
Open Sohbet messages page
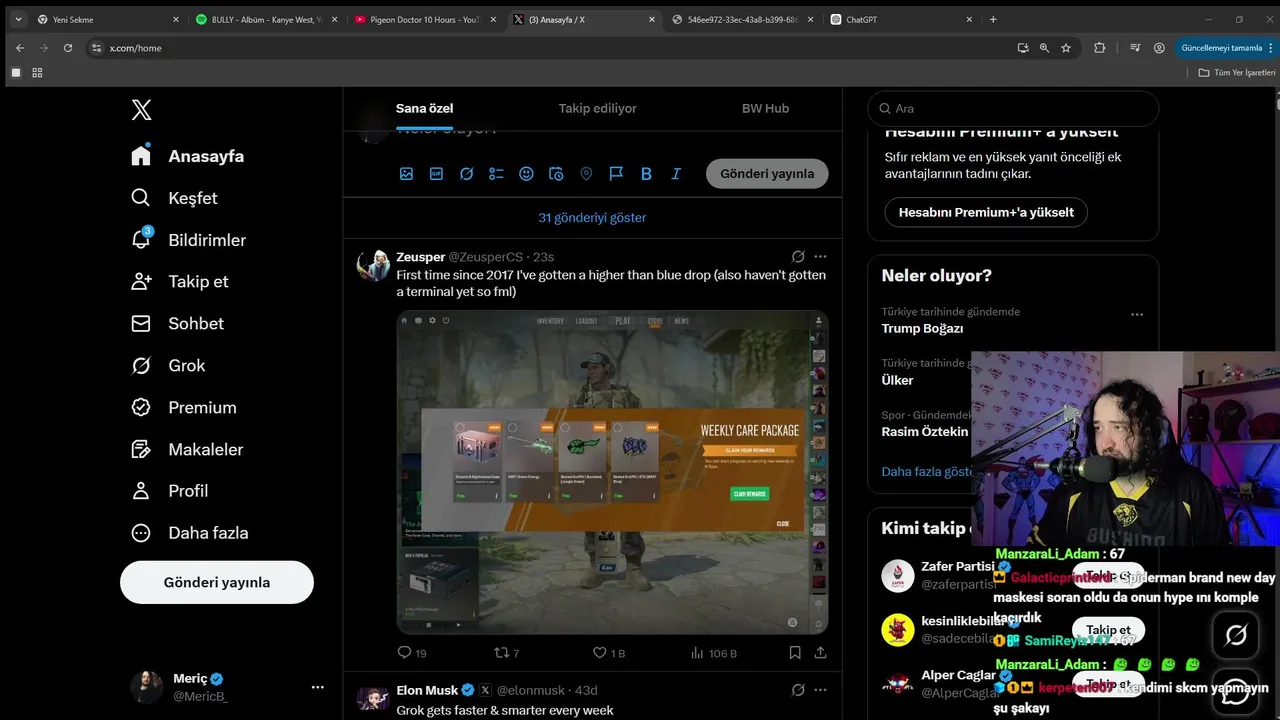point(177,323)
